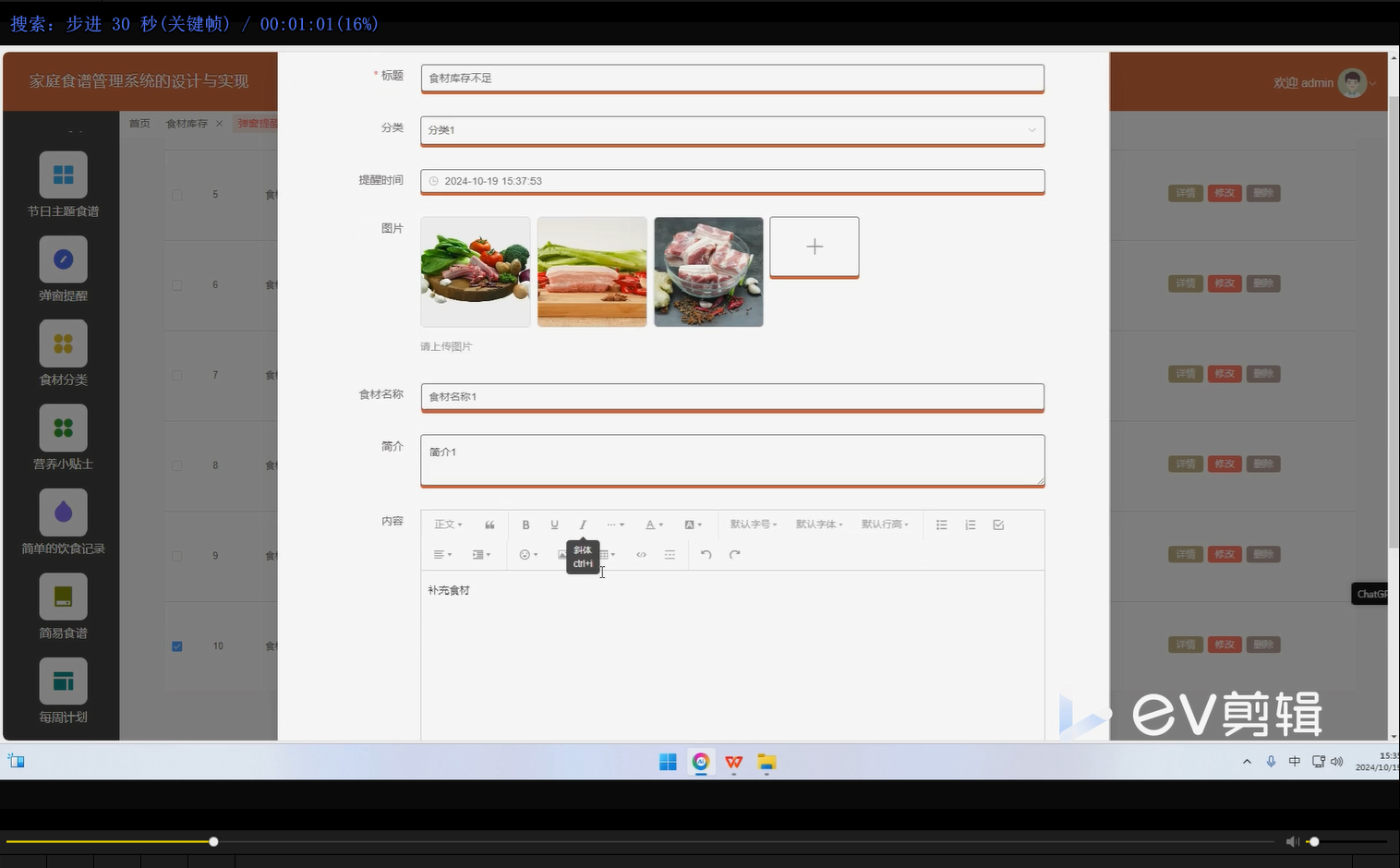Apply italic formatting in the editor toolbar
The width and height of the screenshot is (1400, 868).
(583, 524)
